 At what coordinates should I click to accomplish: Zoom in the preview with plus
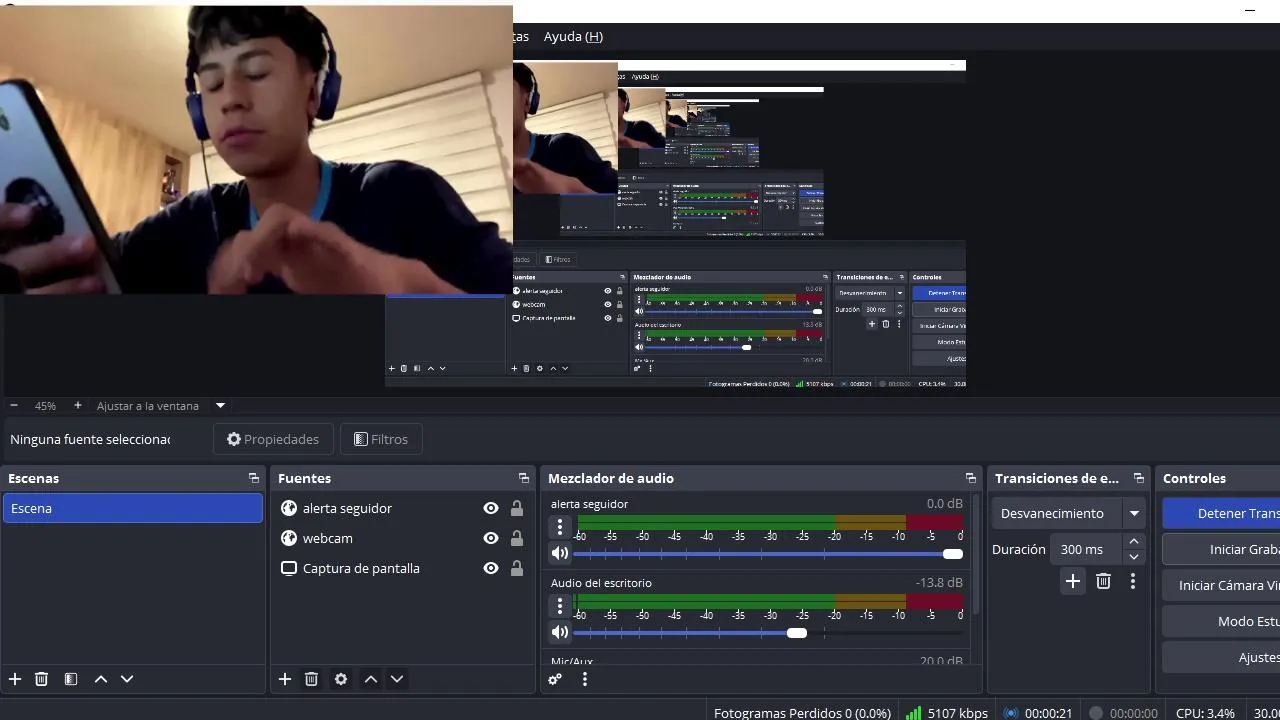point(78,406)
